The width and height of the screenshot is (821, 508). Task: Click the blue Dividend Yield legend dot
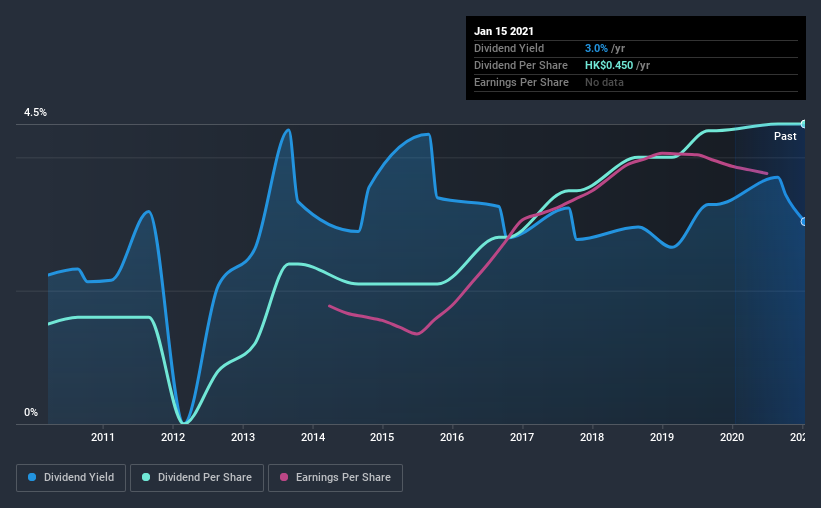pyautogui.click(x=32, y=477)
